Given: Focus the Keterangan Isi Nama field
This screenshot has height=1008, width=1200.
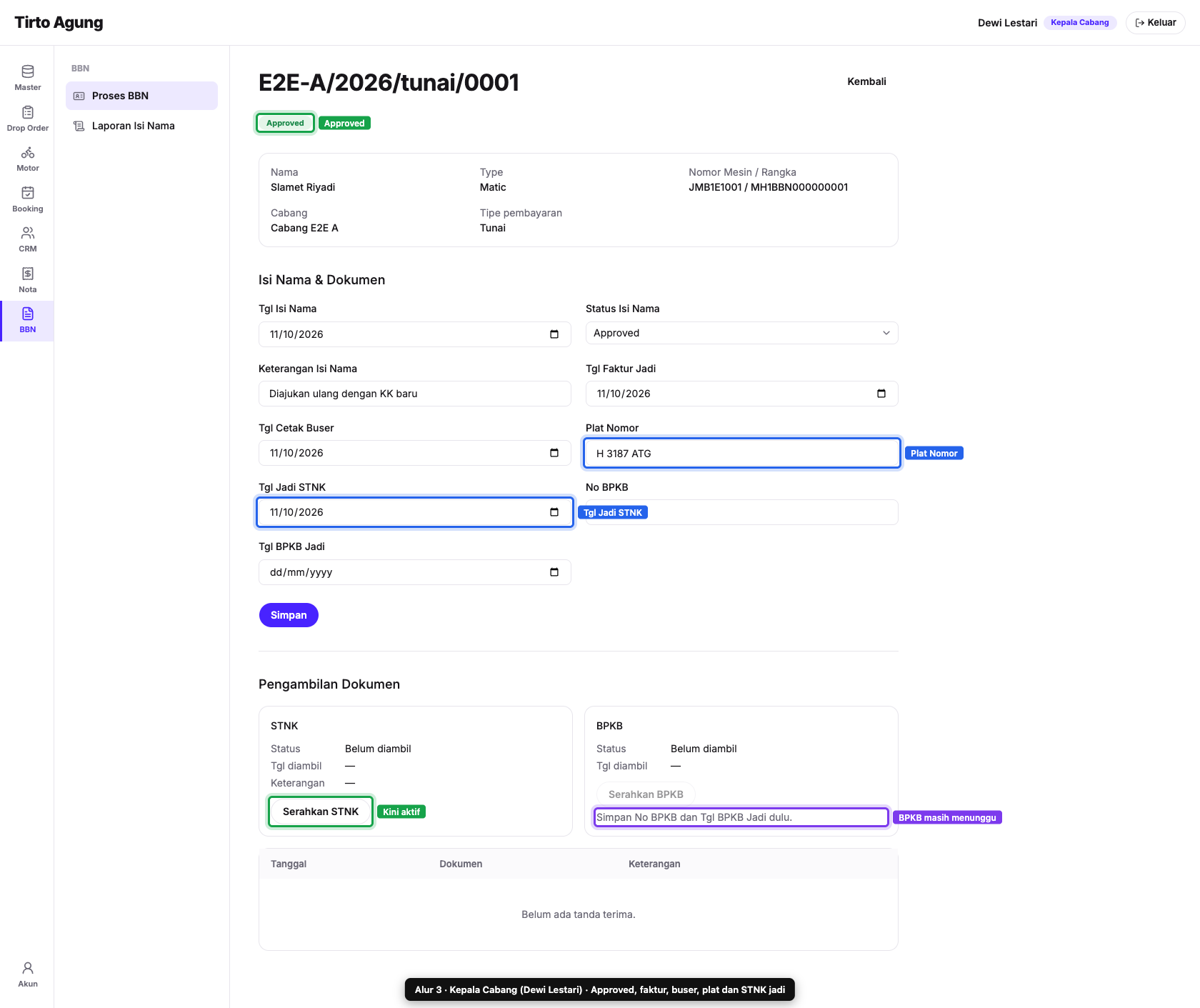Looking at the screenshot, I should (x=414, y=394).
